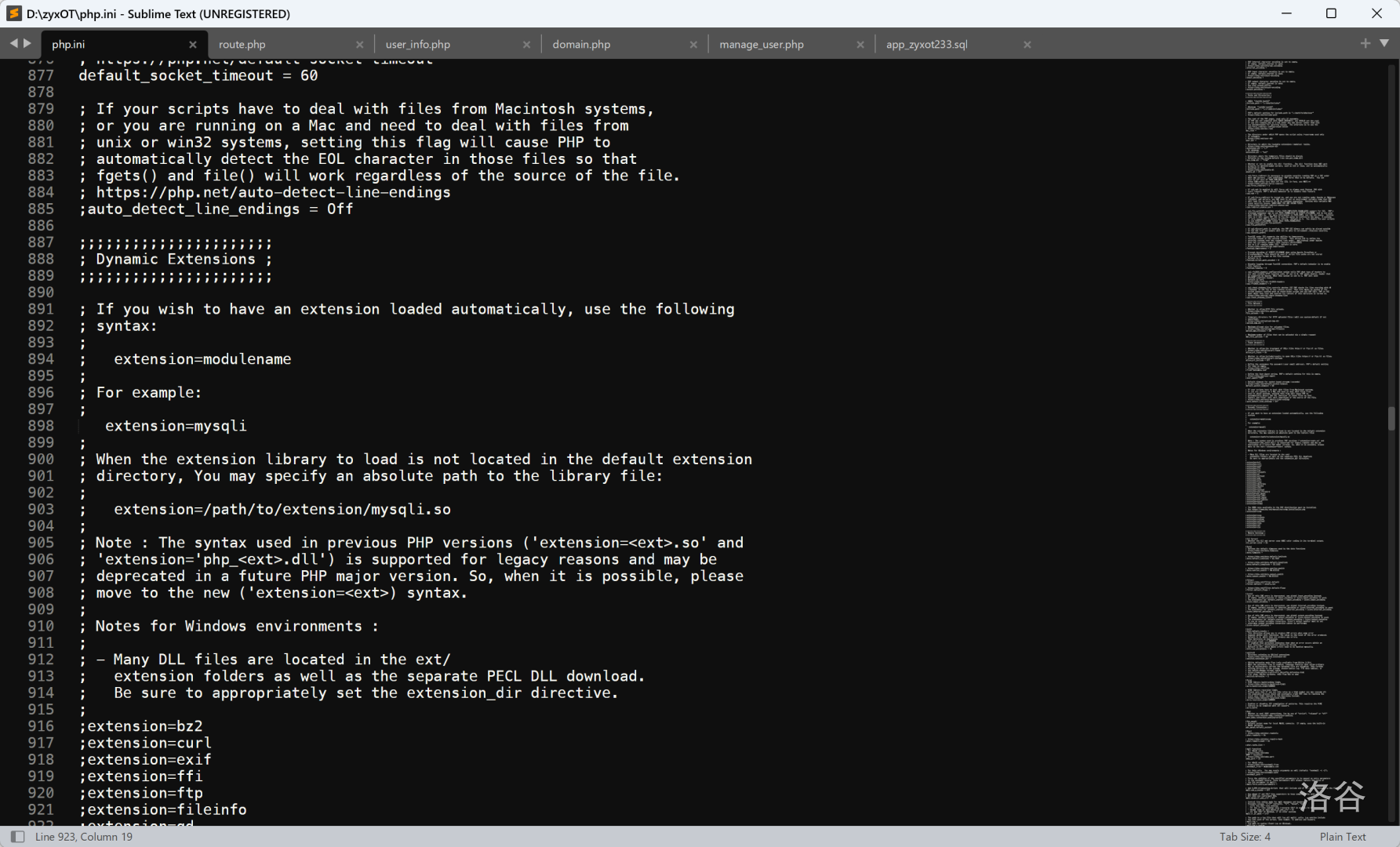Switch to the route.php tab
The height and width of the screenshot is (847, 1400).
tap(242, 45)
